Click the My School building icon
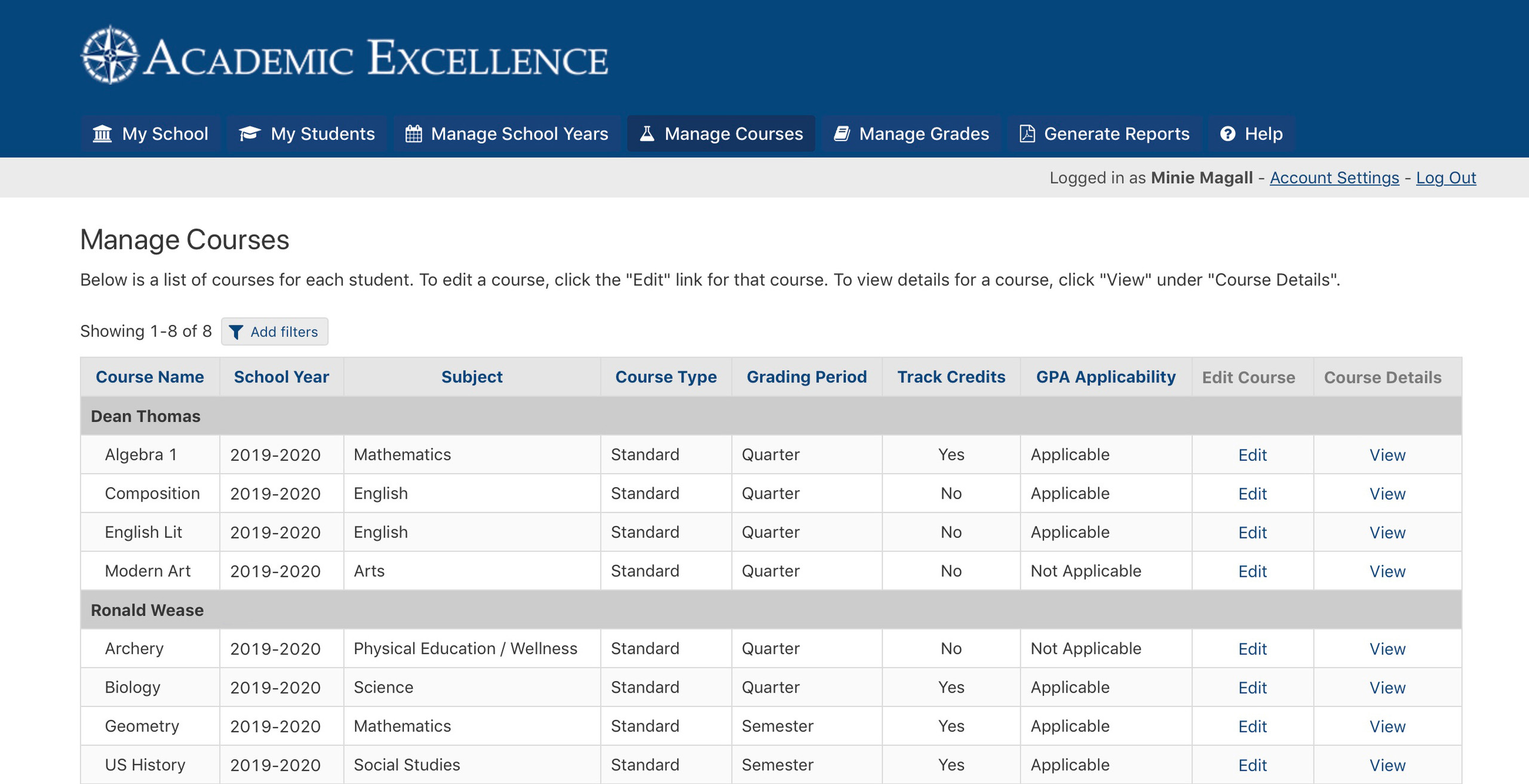The height and width of the screenshot is (784, 1529). pyautogui.click(x=102, y=134)
